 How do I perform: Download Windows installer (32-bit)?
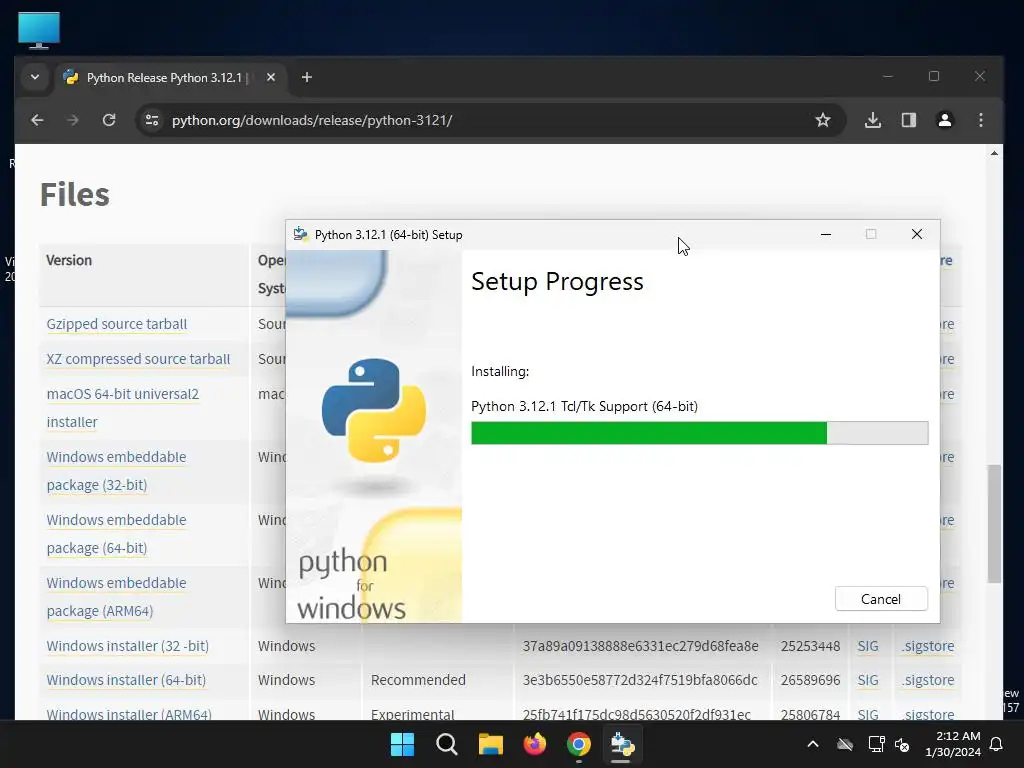[127, 646]
